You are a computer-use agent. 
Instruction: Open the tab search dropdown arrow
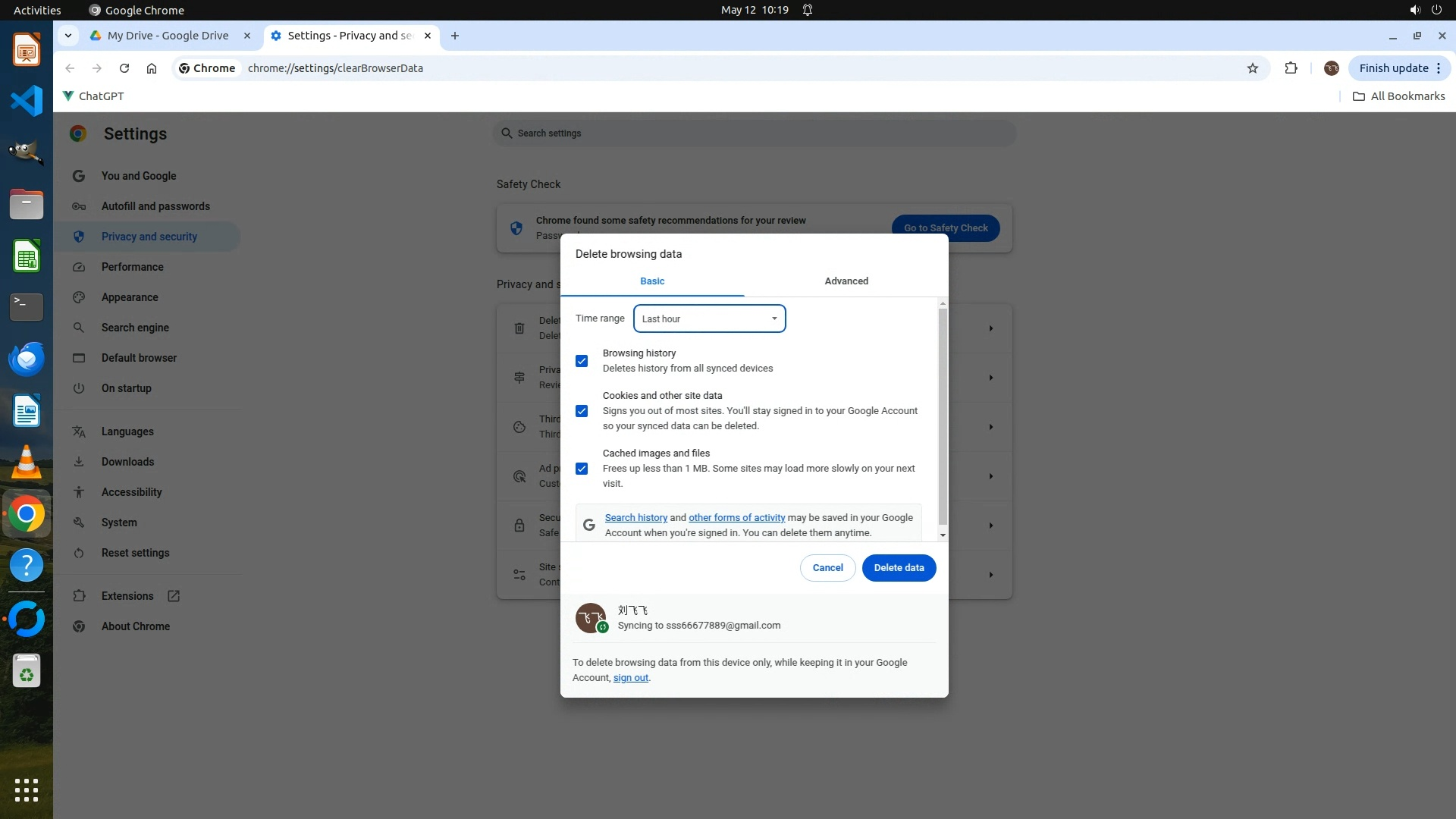(x=67, y=36)
